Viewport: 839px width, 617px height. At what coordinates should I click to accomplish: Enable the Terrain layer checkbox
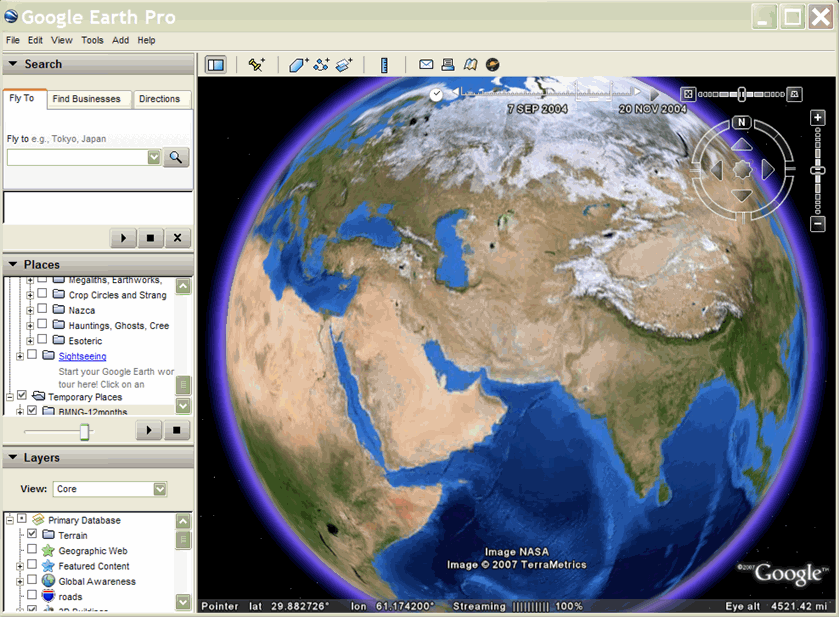click(31, 535)
